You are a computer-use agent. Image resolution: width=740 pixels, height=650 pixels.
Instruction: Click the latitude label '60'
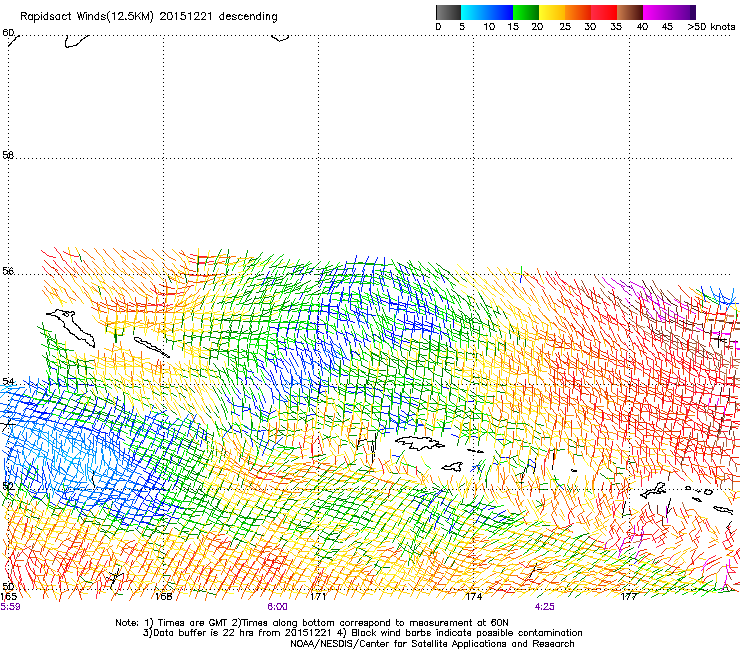(x=8, y=33)
